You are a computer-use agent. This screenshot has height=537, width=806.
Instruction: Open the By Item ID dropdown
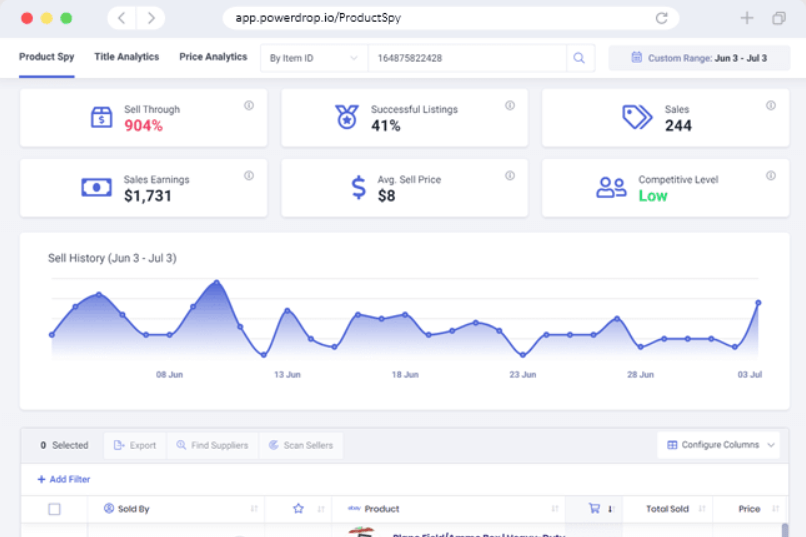pos(314,58)
